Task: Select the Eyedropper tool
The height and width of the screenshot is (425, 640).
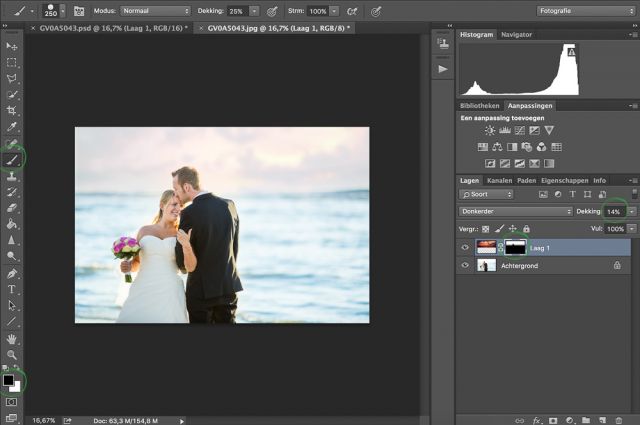Action: pyautogui.click(x=11, y=127)
